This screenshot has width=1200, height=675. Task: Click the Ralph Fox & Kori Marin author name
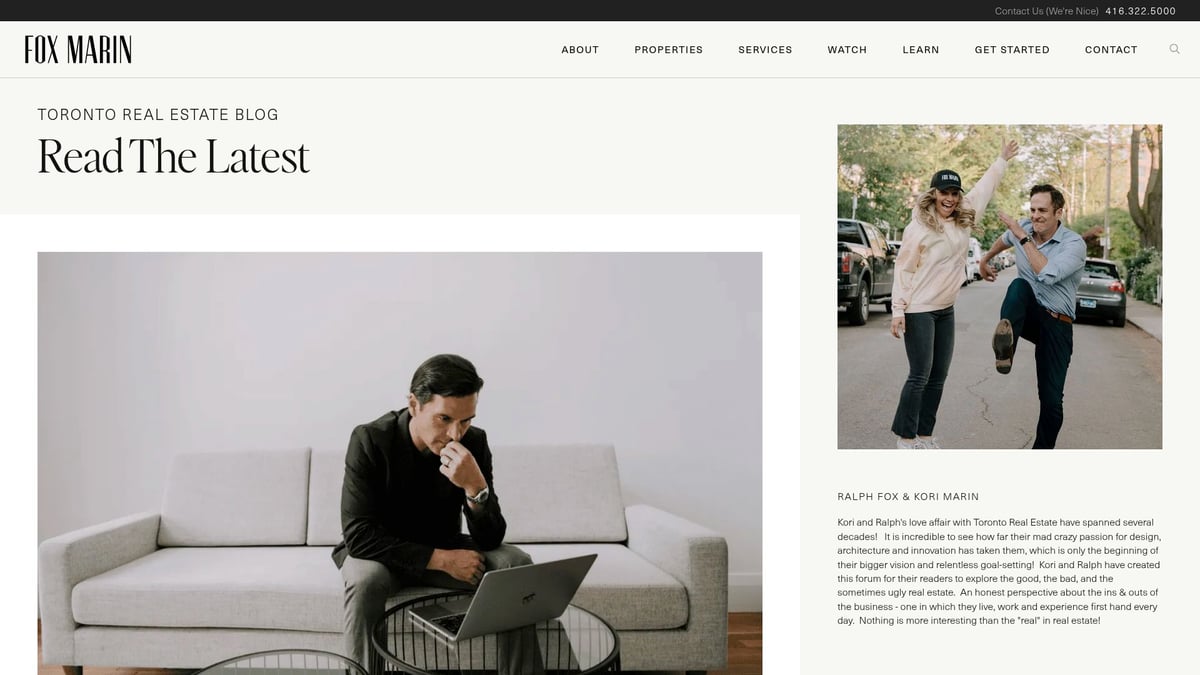pyautogui.click(x=908, y=497)
